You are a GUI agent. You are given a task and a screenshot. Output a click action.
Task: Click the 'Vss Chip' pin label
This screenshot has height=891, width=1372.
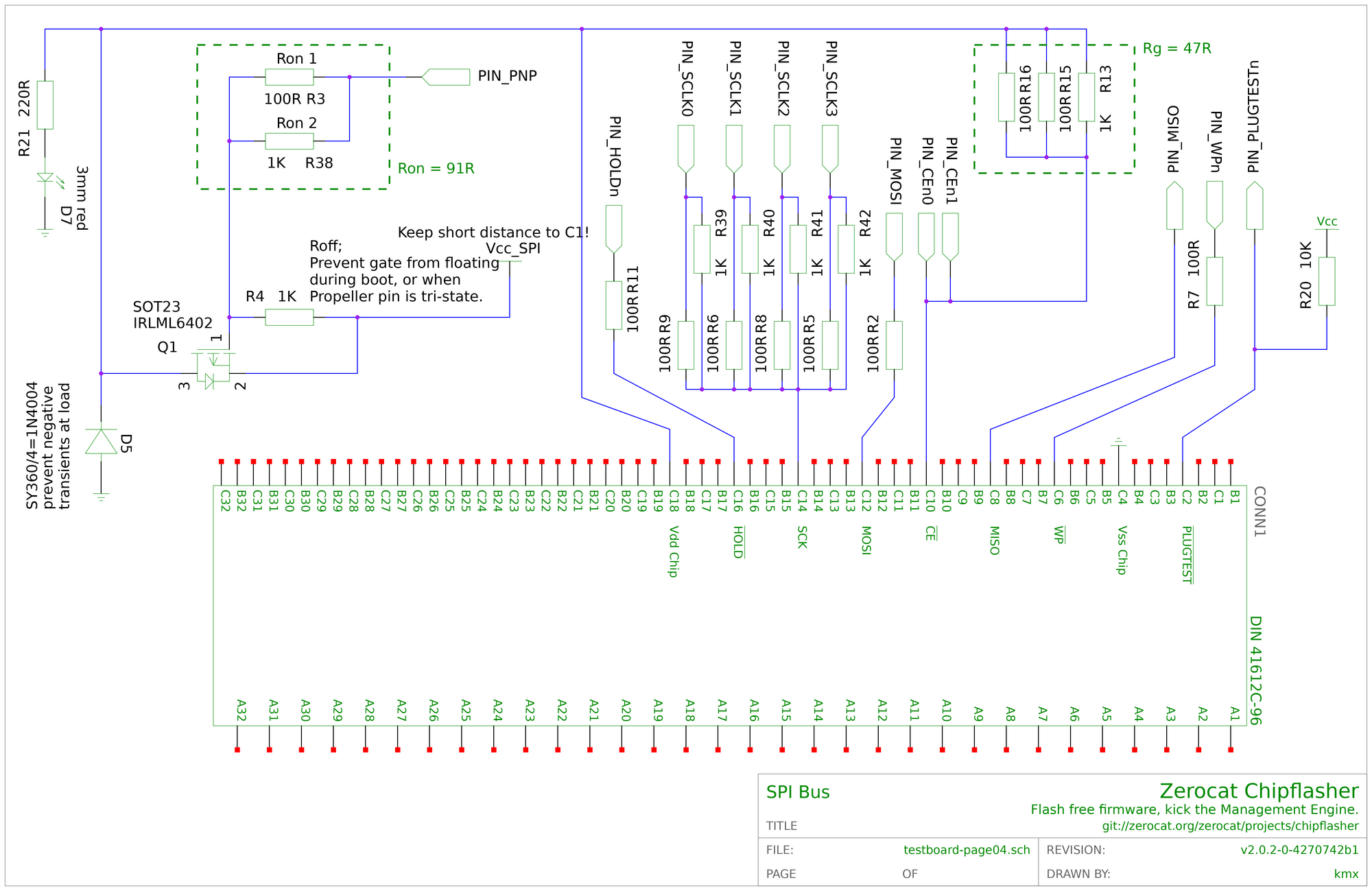pyautogui.click(x=1122, y=550)
